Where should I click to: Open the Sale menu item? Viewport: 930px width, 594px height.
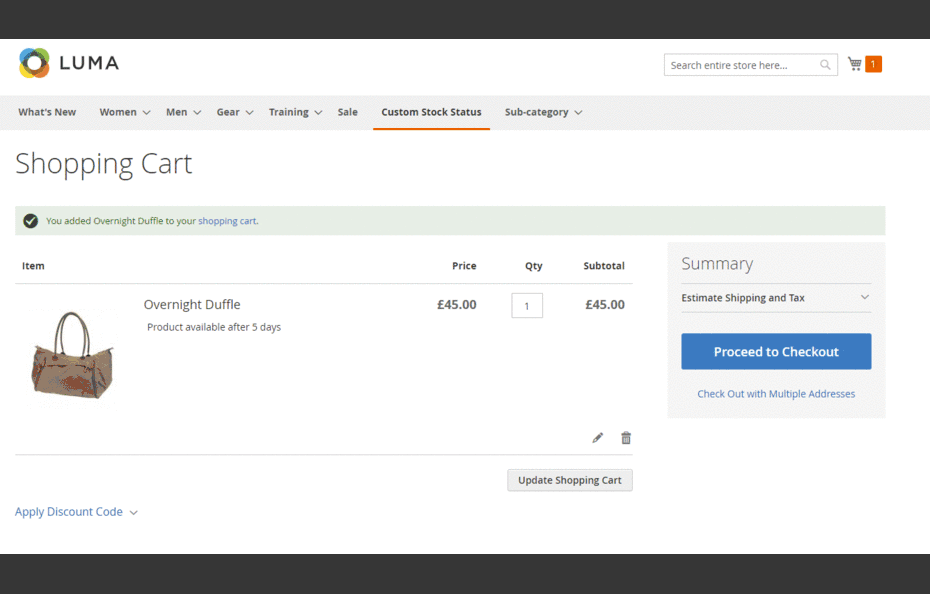click(x=347, y=112)
